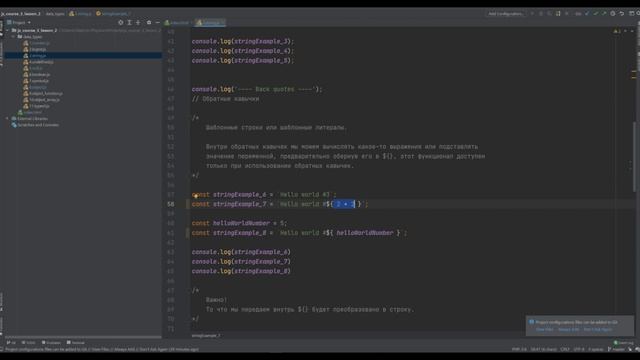This screenshot has height=360, width=640.
Task: Click View Files link in notification
Action: 544,329
